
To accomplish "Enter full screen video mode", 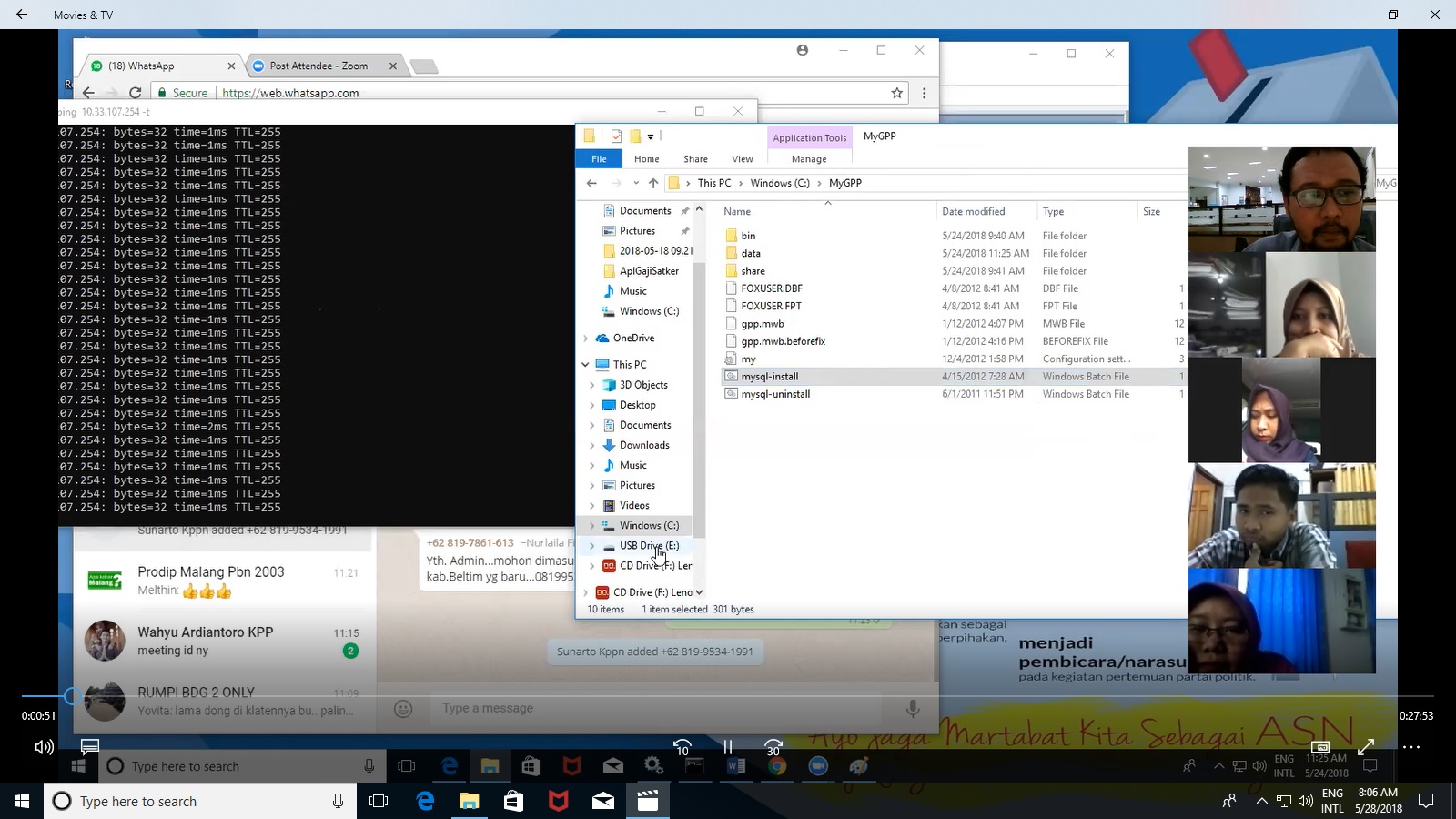I will tap(1366, 747).
